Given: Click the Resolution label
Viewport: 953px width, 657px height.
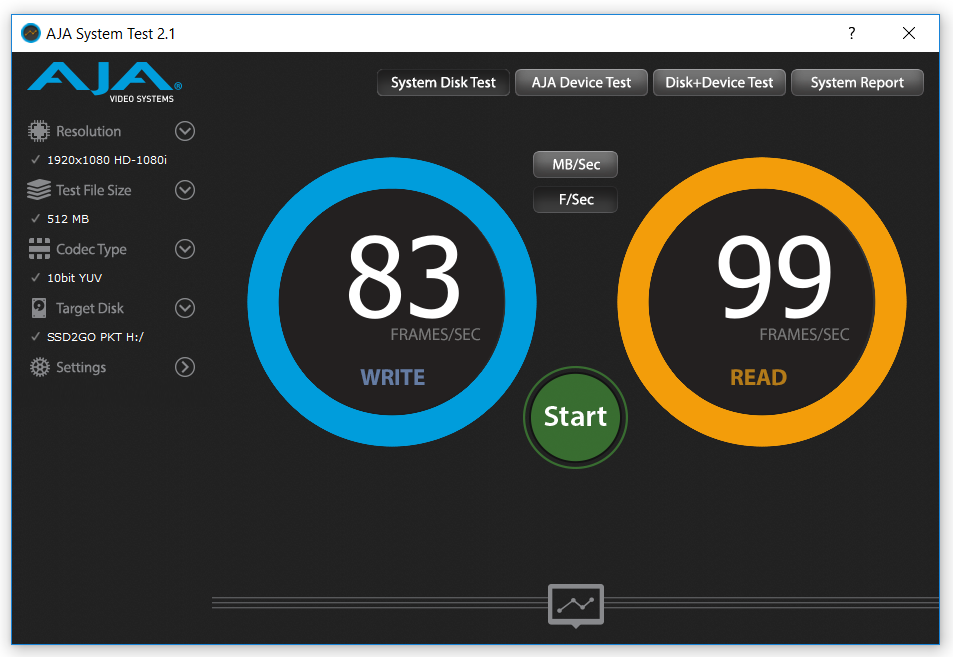Looking at the screenshot, I should (x=89, y=131).
